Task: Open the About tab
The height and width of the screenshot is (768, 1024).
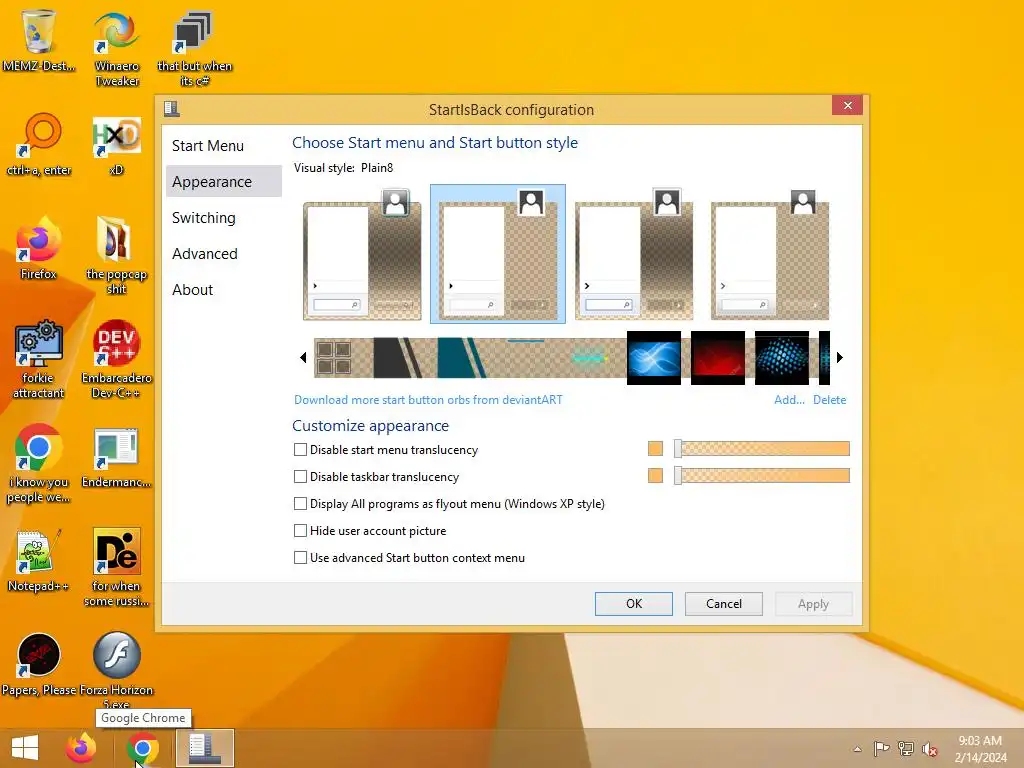Action: (224, 289)
